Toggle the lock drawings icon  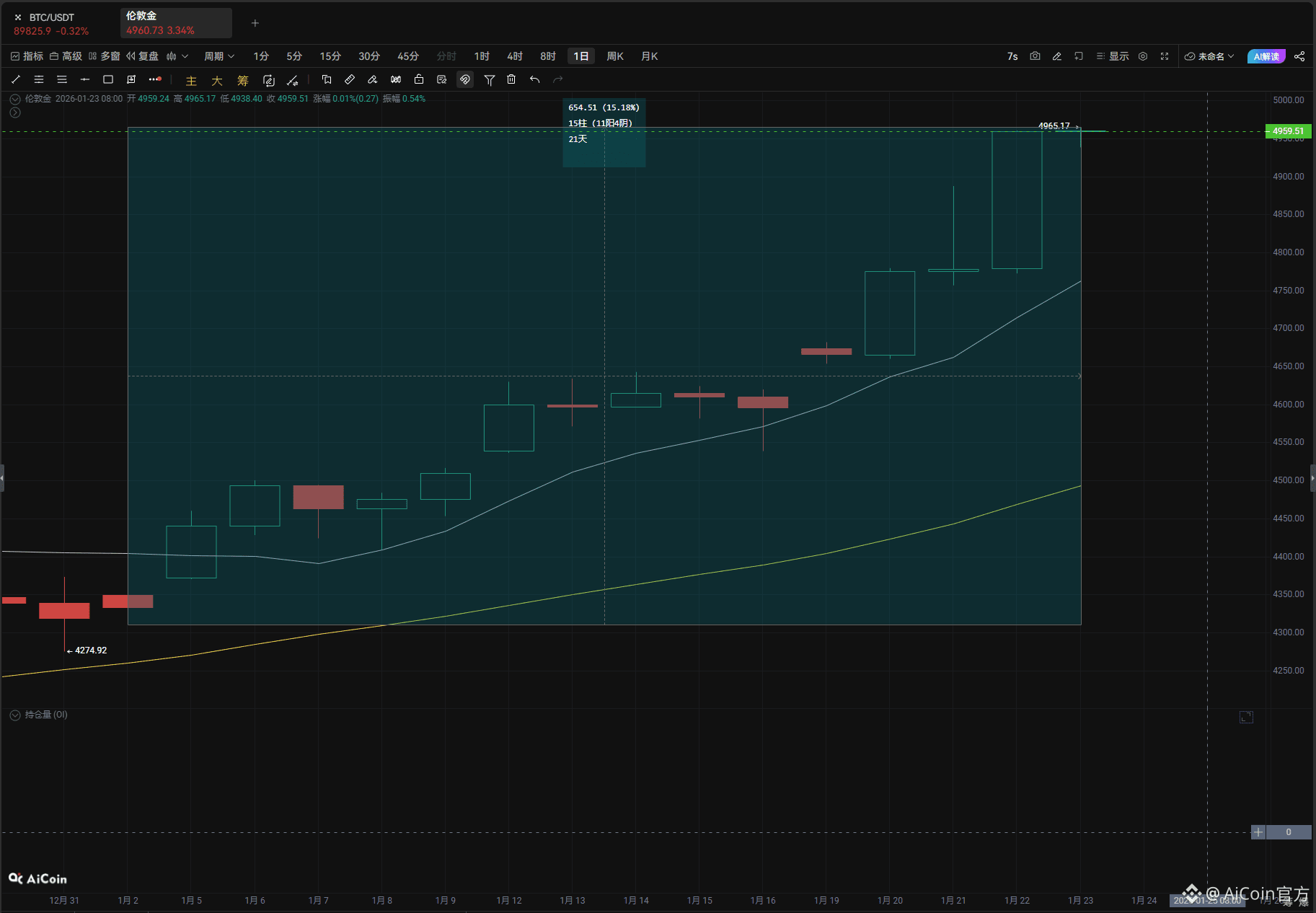pos(419,79)
